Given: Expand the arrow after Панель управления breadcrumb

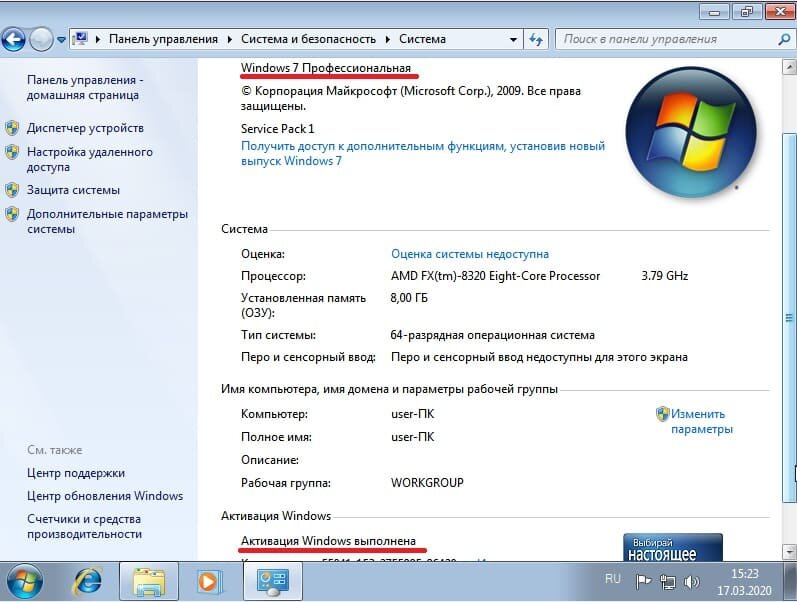Looking at the screenshot, I should [x=230, y=39].
